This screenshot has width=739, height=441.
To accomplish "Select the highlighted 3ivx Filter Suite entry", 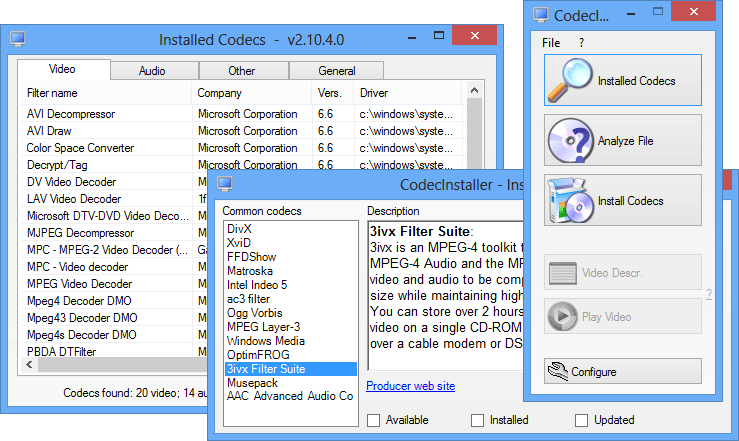I will pos(291,369).
